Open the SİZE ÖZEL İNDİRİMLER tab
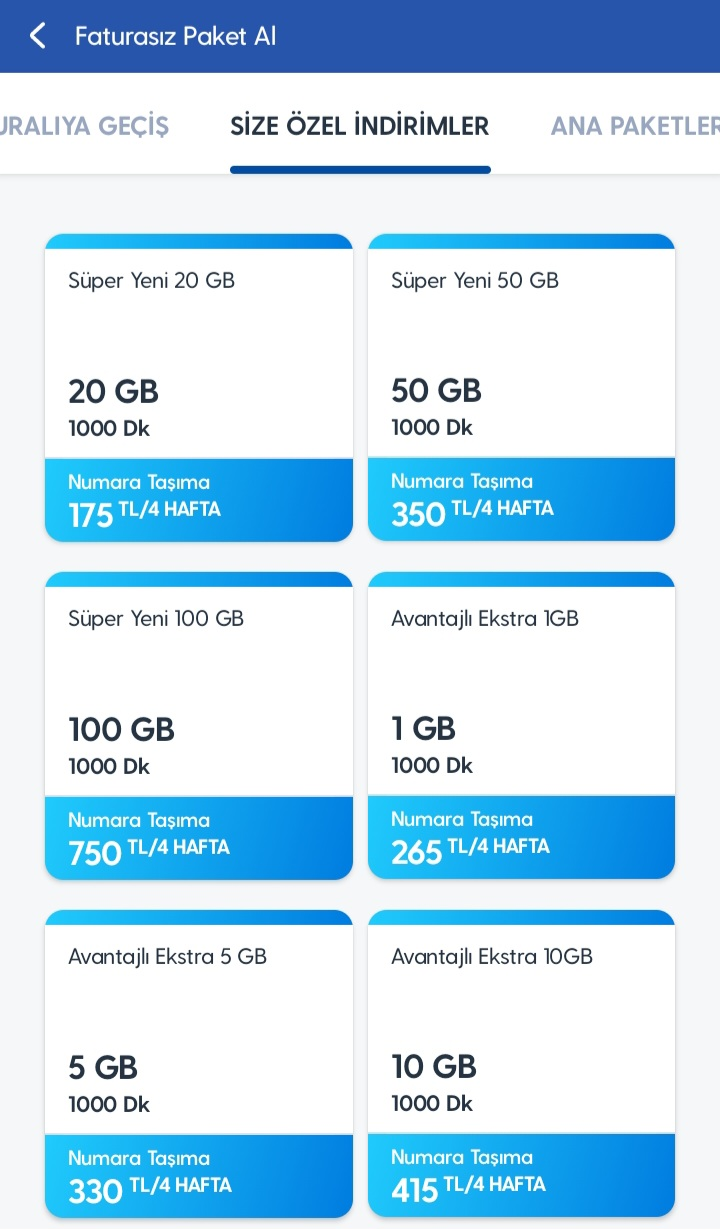The height and width of the screenshot is (1229, 720). [360, 126]
